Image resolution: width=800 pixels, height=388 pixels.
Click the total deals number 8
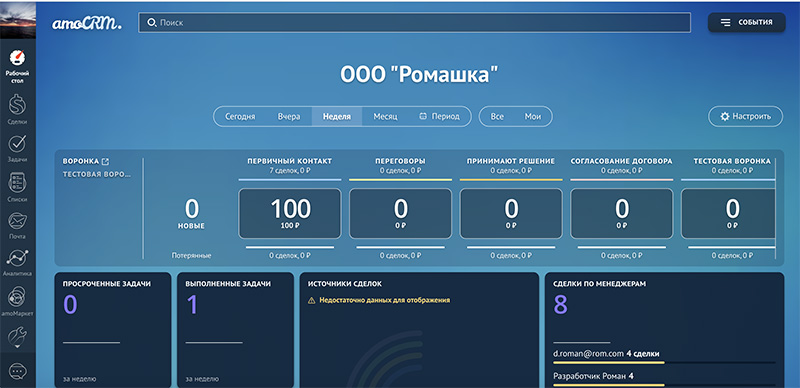tap(560, 305)
